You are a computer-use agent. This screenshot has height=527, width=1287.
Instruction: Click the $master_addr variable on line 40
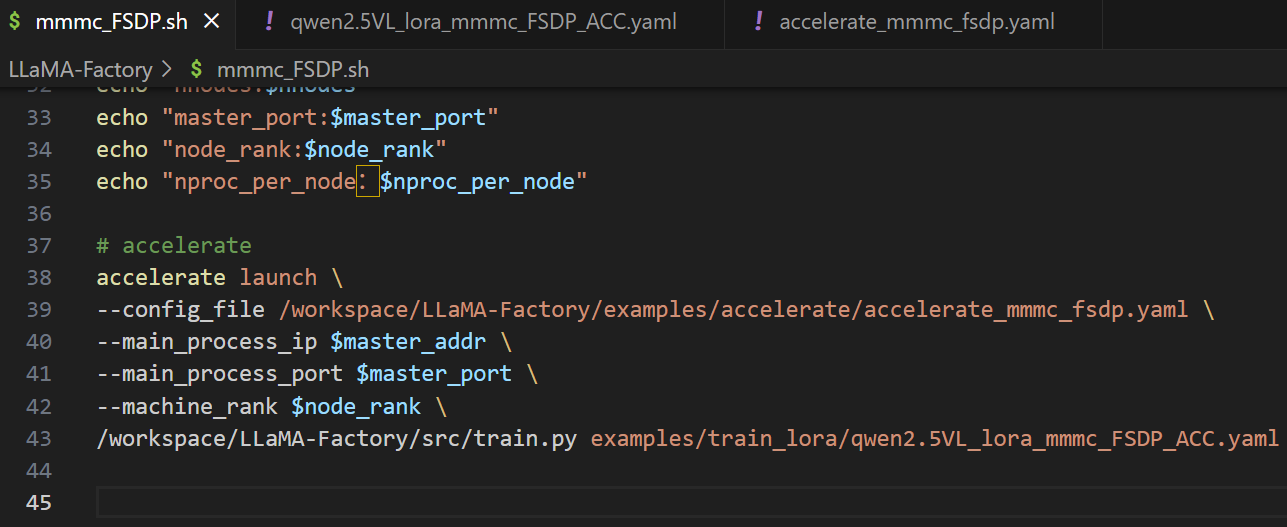pos(407,342)
